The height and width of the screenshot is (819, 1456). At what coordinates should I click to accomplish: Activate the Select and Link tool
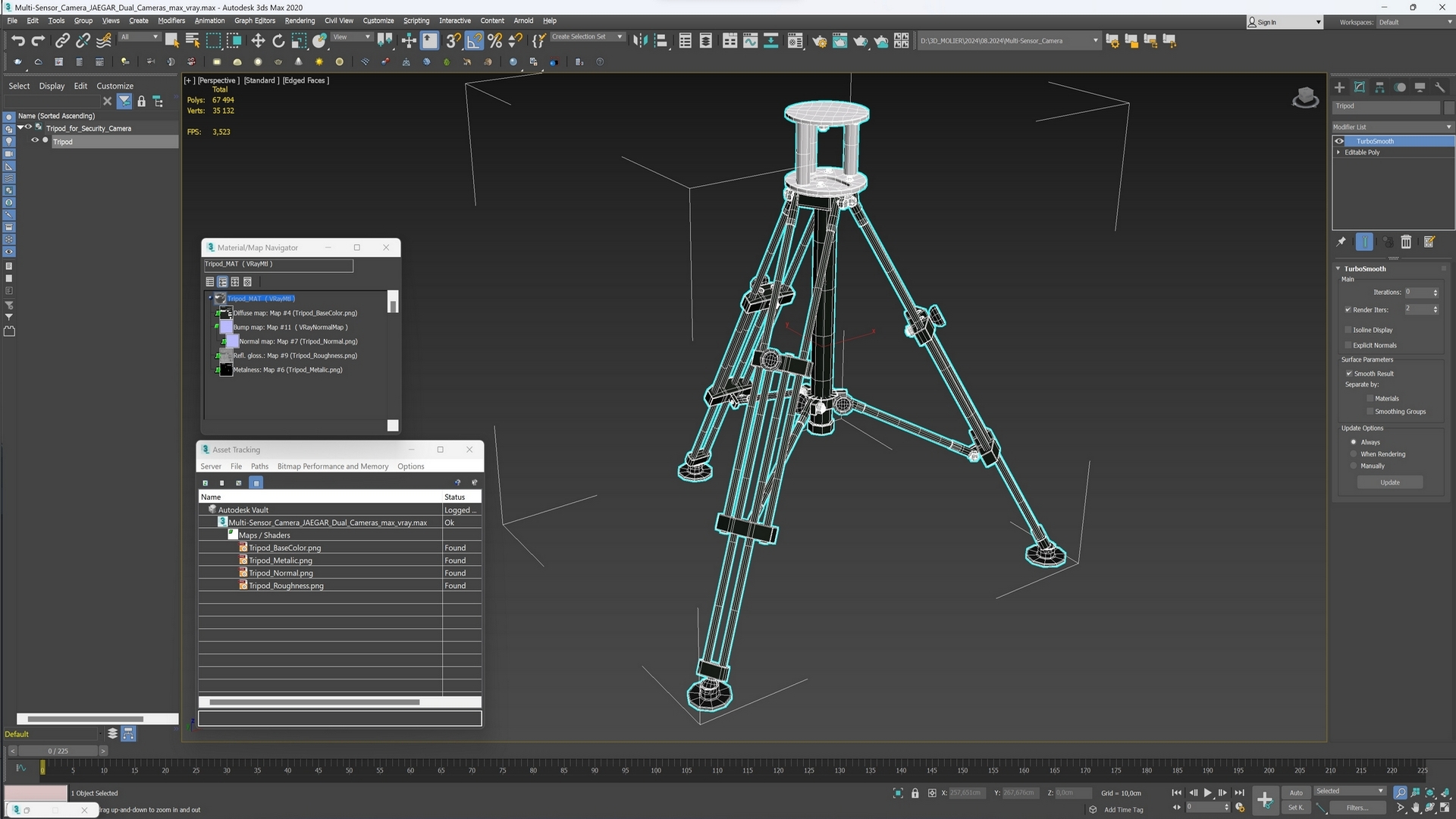pyautogui.click(x=63, y=41)
